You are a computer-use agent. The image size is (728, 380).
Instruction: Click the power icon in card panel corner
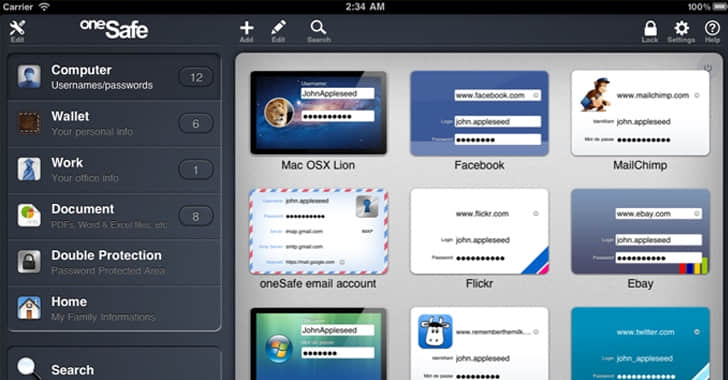click(708, 68)
